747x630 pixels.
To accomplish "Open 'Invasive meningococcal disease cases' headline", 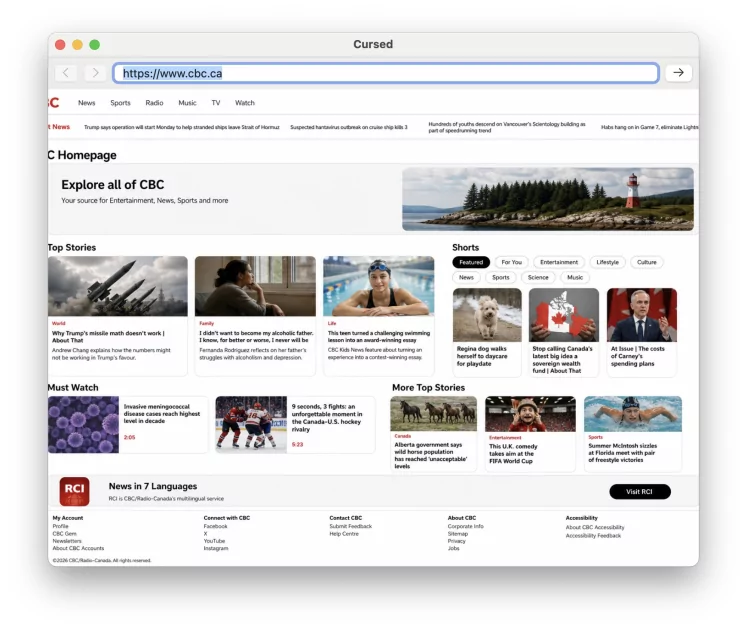I will pos(162,414).
